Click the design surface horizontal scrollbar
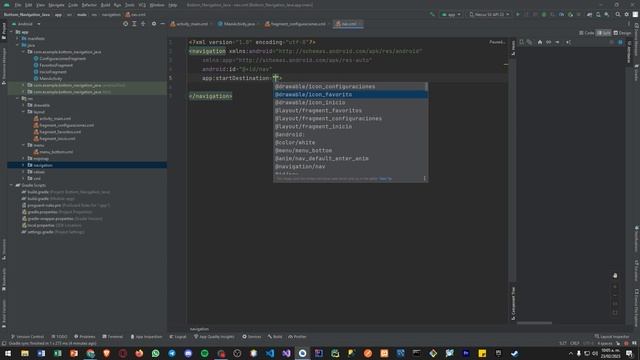 tap(534, 323)
